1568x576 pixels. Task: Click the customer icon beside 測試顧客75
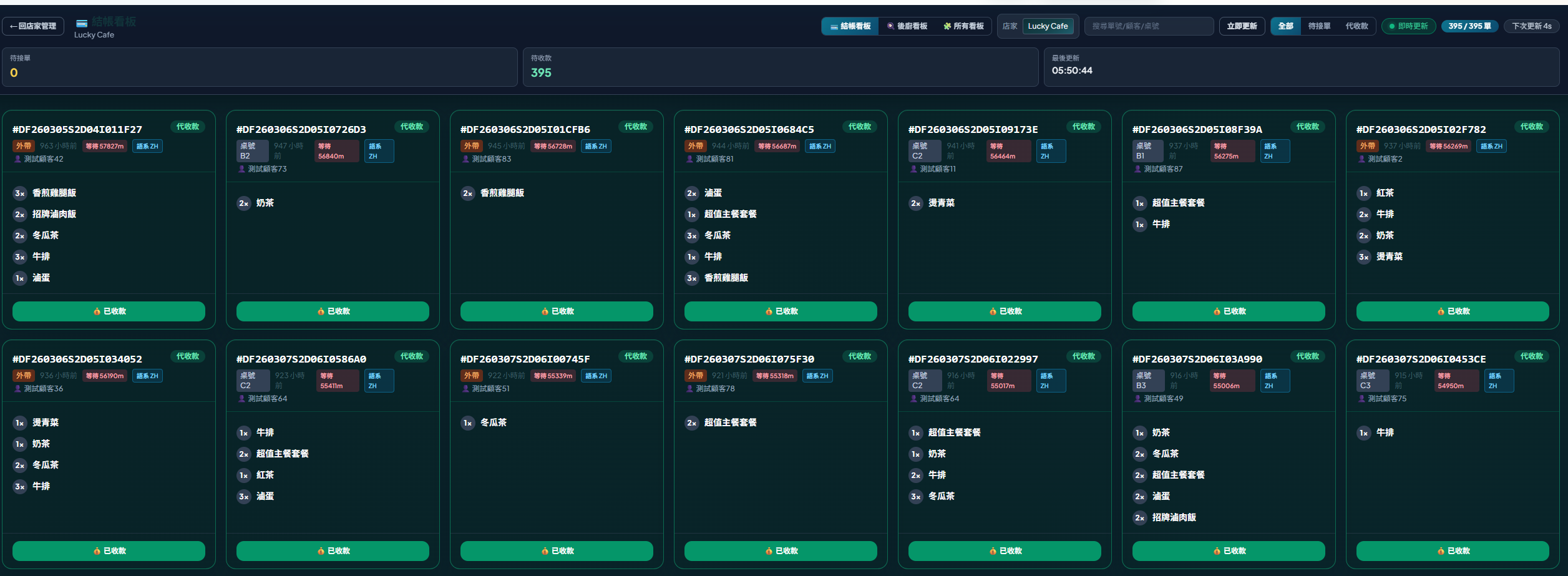tap(1361, 398)
